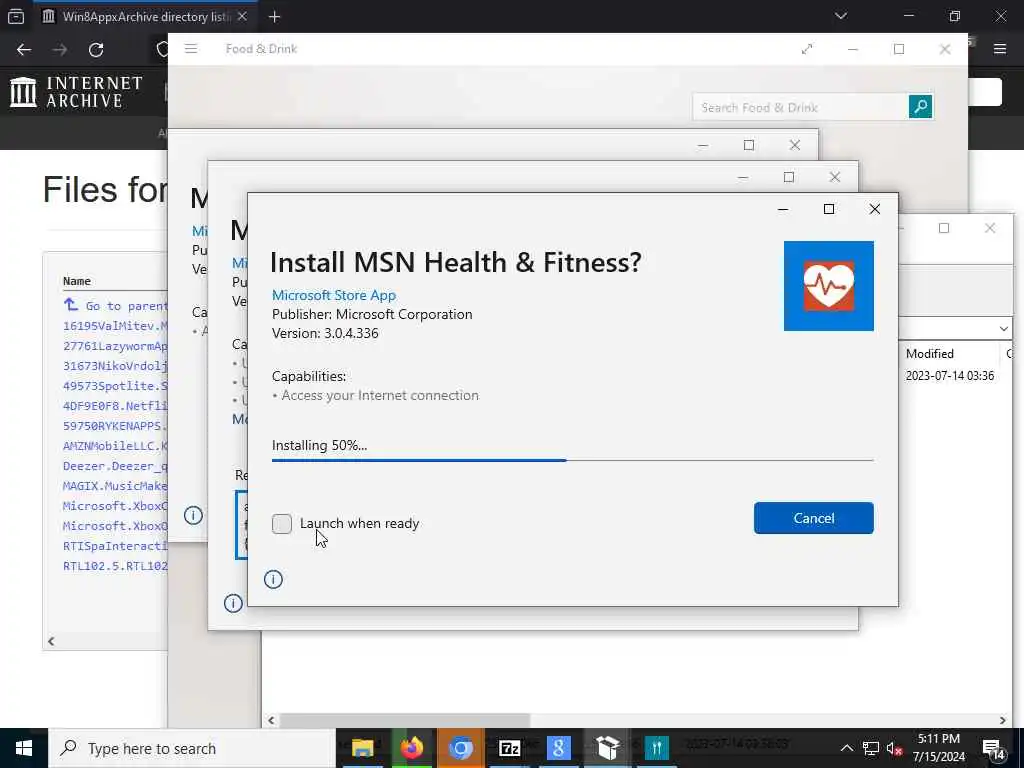This screenshot has width=1024, height=768.
Task: Open Chromium from the taskbar
Action: click(460, 748)
